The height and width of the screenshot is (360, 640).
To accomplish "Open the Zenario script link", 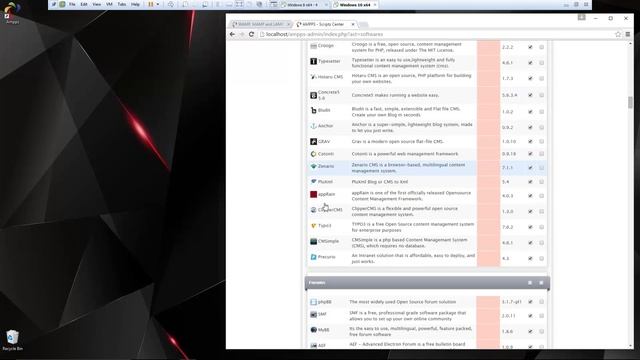I will tap(326, 166).
